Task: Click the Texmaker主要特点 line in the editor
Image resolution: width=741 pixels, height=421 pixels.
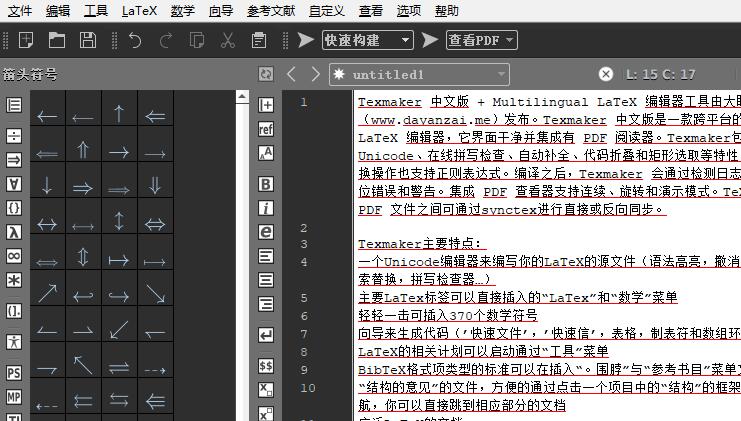Action: point(420,243)
